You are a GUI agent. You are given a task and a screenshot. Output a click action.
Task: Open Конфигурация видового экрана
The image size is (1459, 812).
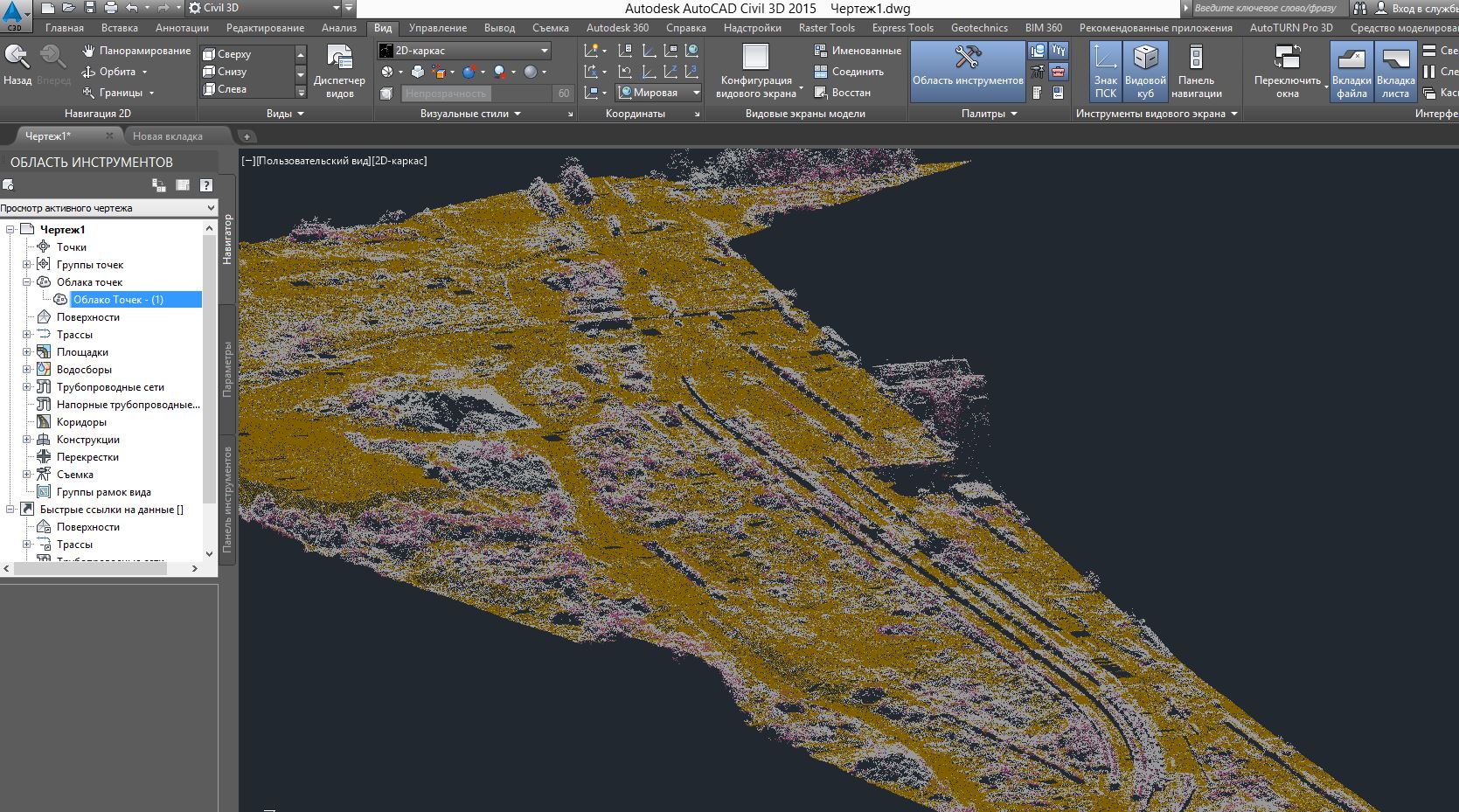coord(757,72)
